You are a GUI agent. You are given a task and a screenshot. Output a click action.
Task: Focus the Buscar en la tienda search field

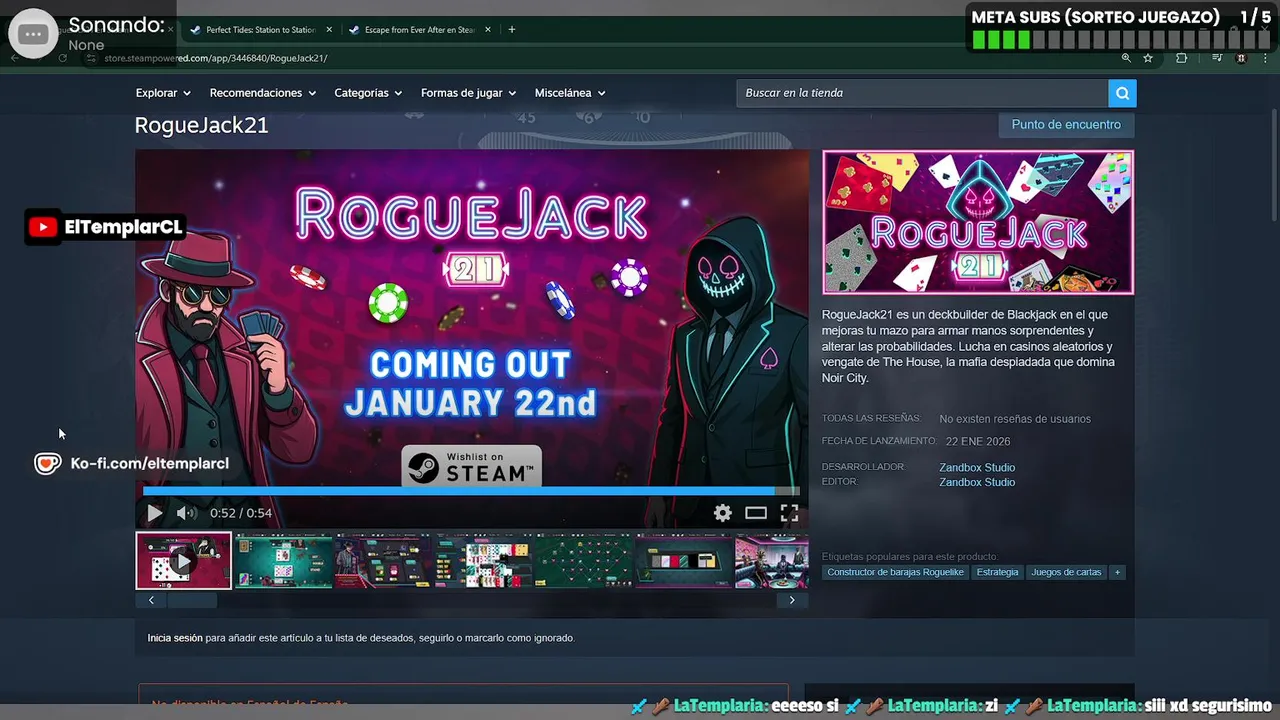[922, 93]
